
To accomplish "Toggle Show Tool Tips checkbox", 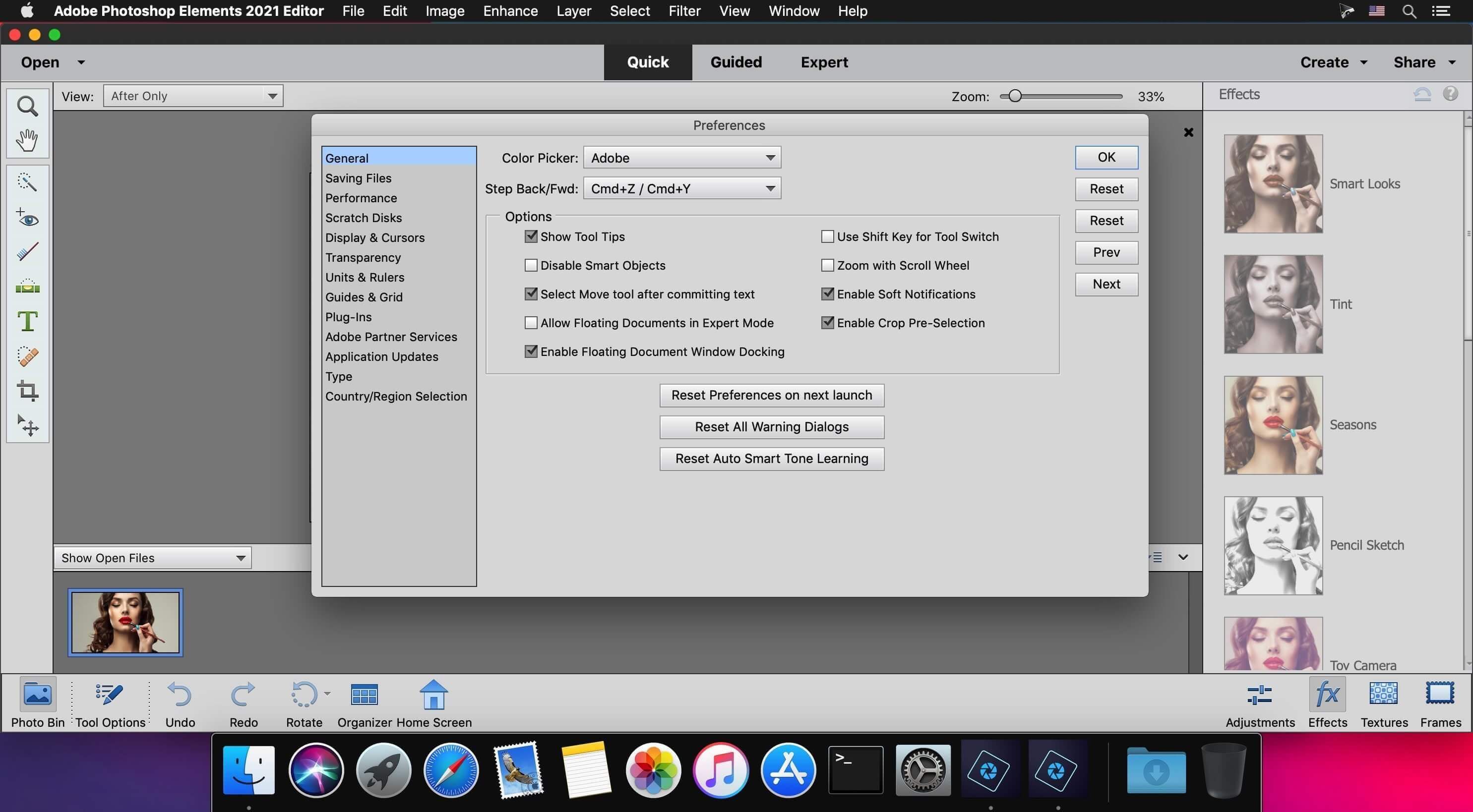I will pyautogui.click(x=530, y=236).
